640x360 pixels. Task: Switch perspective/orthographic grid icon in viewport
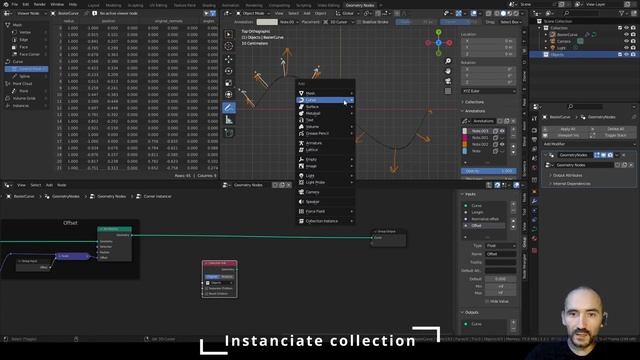(448, 91)
